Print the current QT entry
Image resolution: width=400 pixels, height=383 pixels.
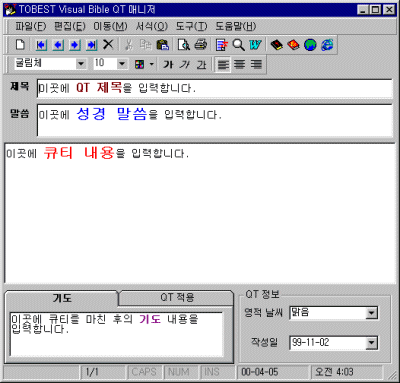[201, 45]
